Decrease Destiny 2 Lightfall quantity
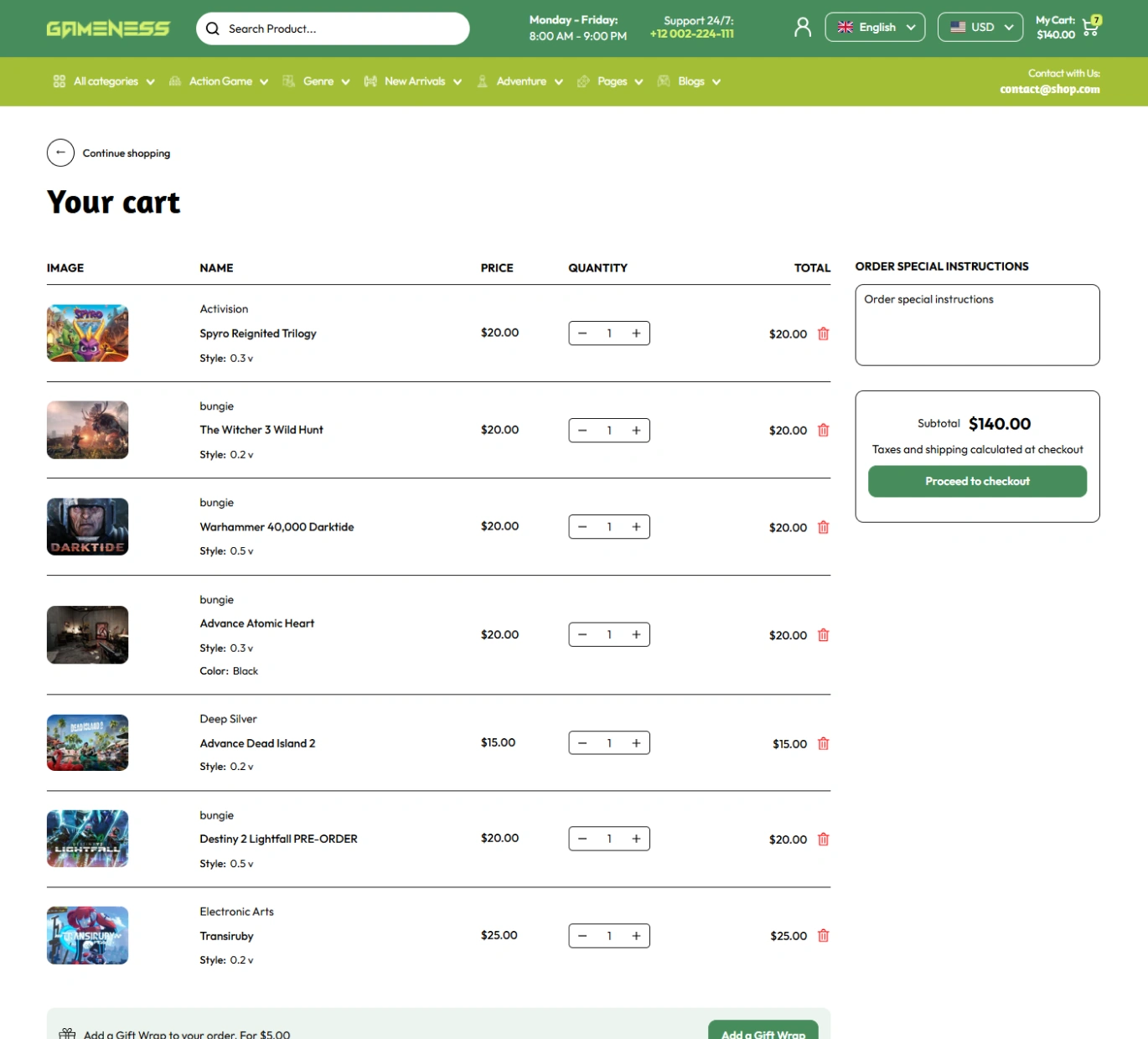This screenshot has width=1148, height=1039. (582, 839)
